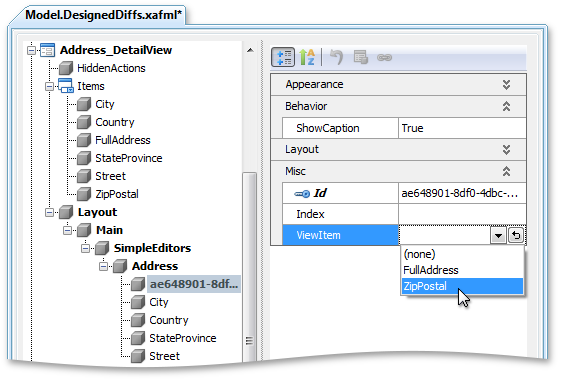Screen dimensions: 561x383
Task: Select Country under Items node
Action: click(x=114, y=122)
